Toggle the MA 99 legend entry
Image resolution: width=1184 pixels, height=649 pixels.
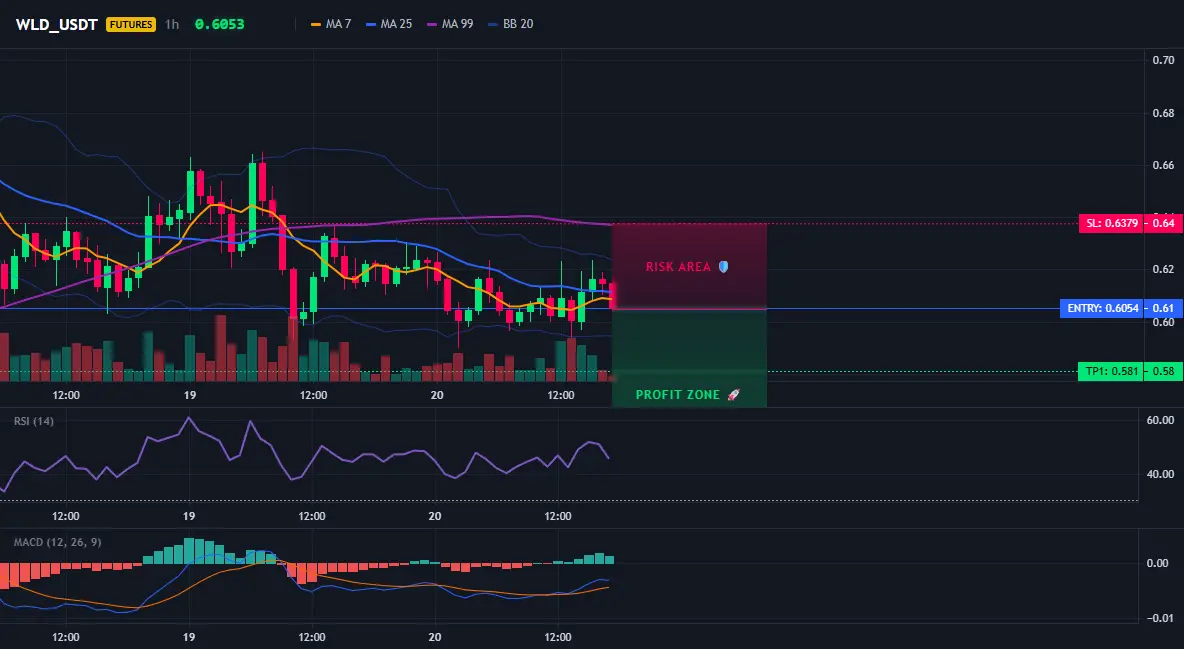click(450, 24)
